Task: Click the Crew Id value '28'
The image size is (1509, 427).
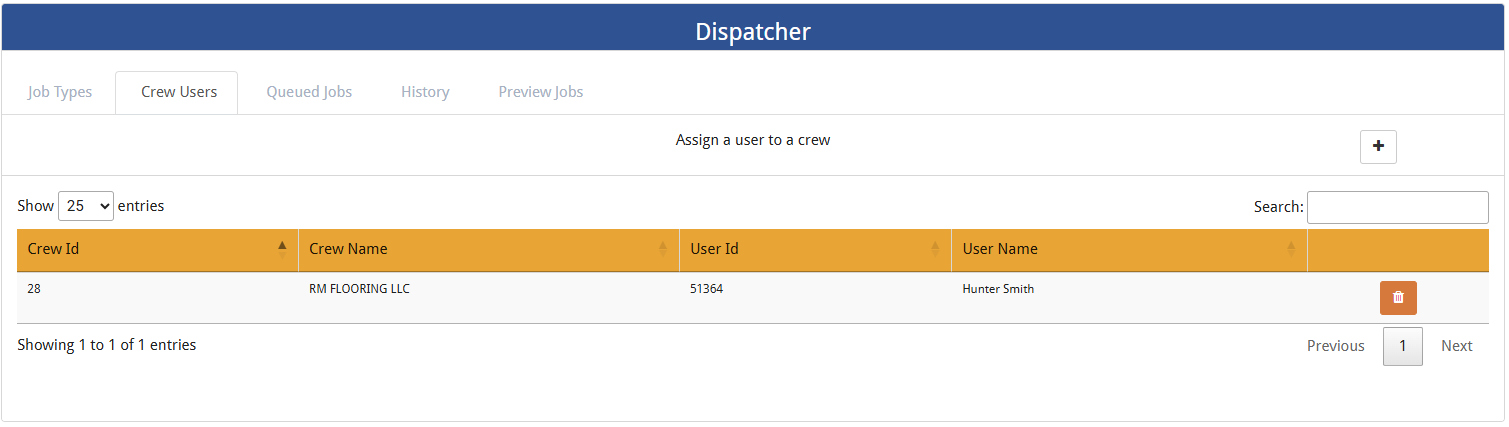Action: coord(34,289)
